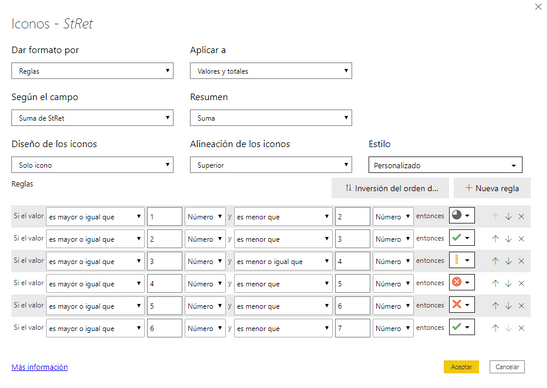Move the rule starting at 6 up

click(x=495, y=328)
